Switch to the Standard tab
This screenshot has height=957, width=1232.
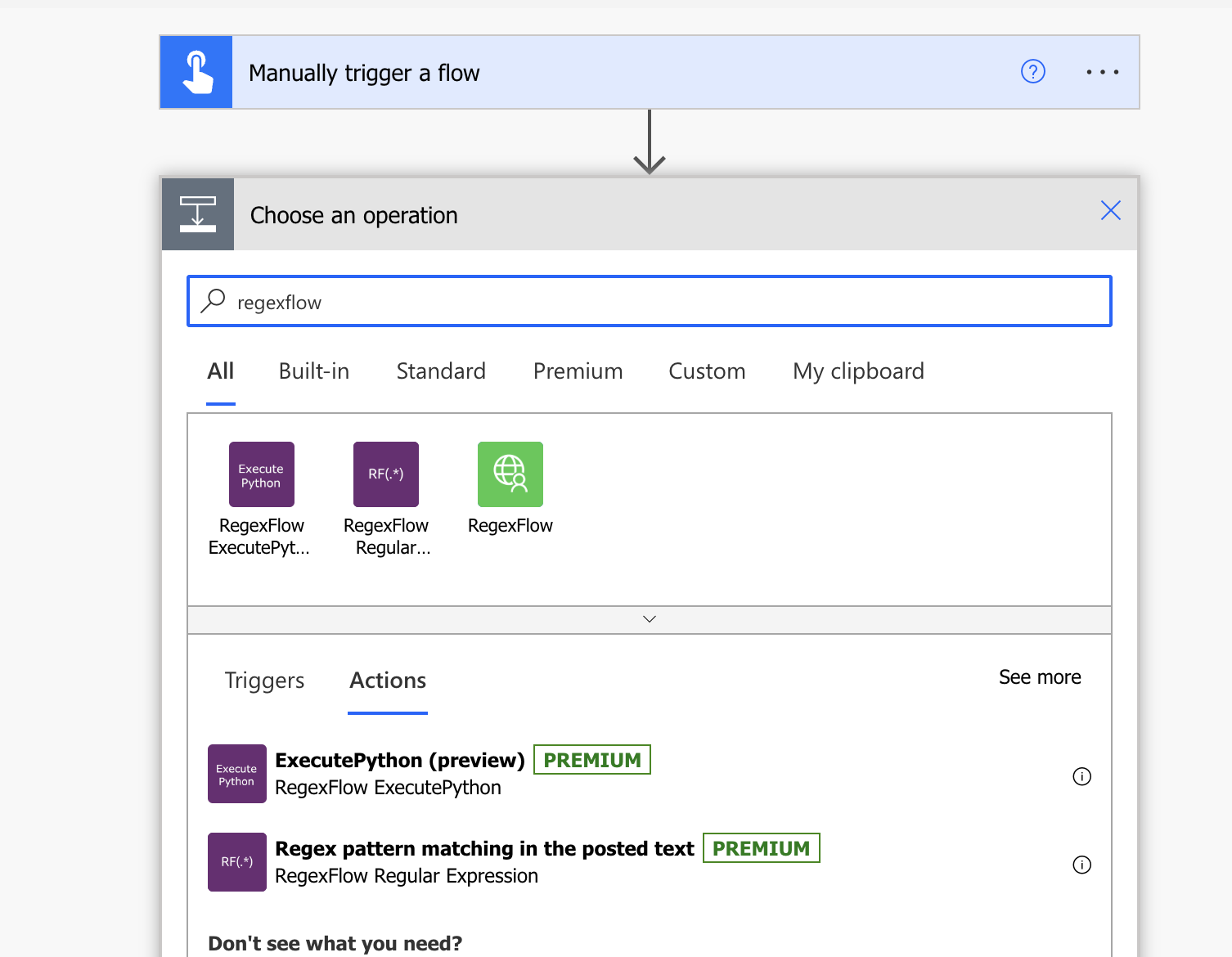coord(440,371)
